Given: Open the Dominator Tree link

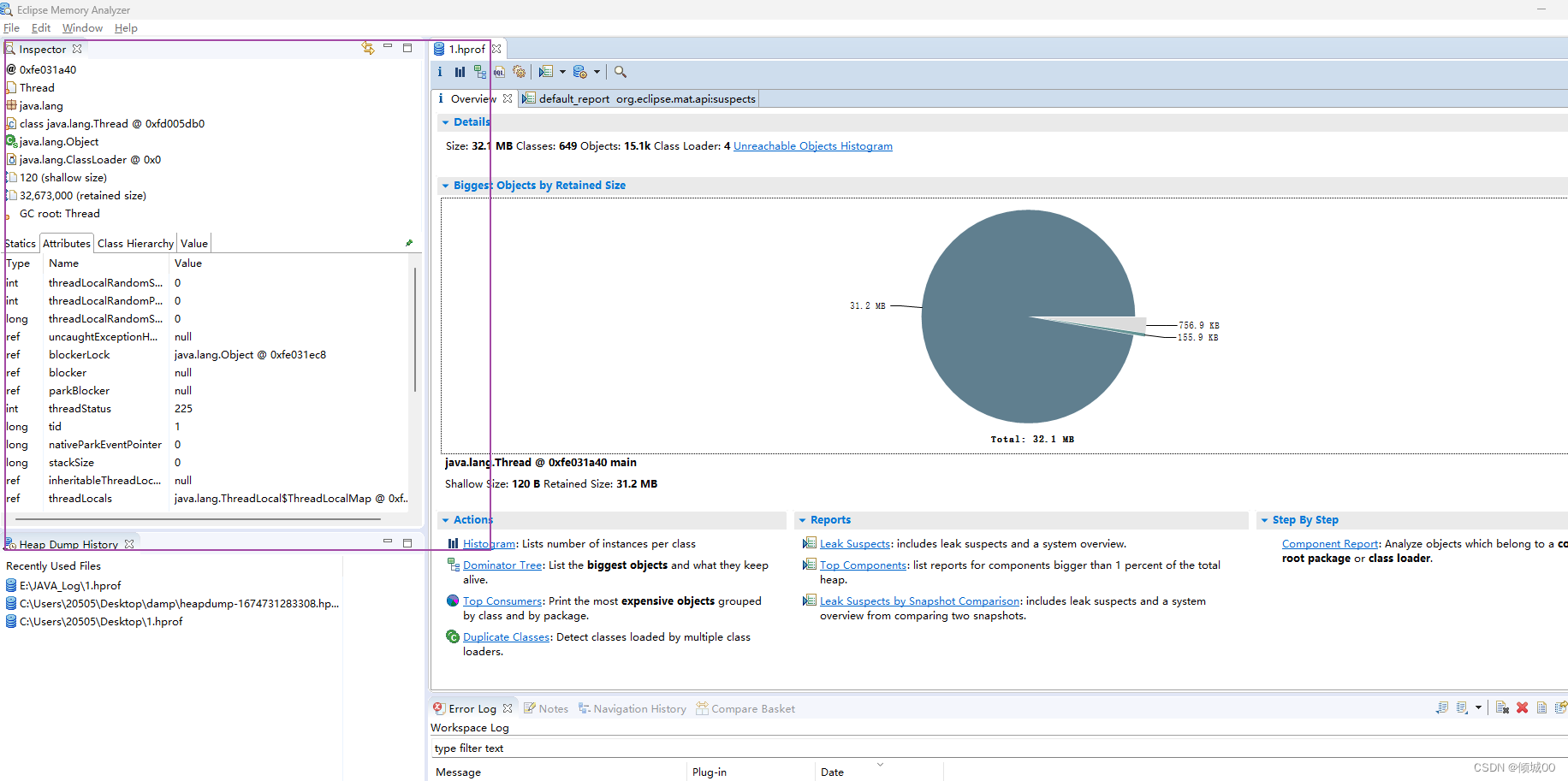Looking at the screenshot, I should click(502, 565).
